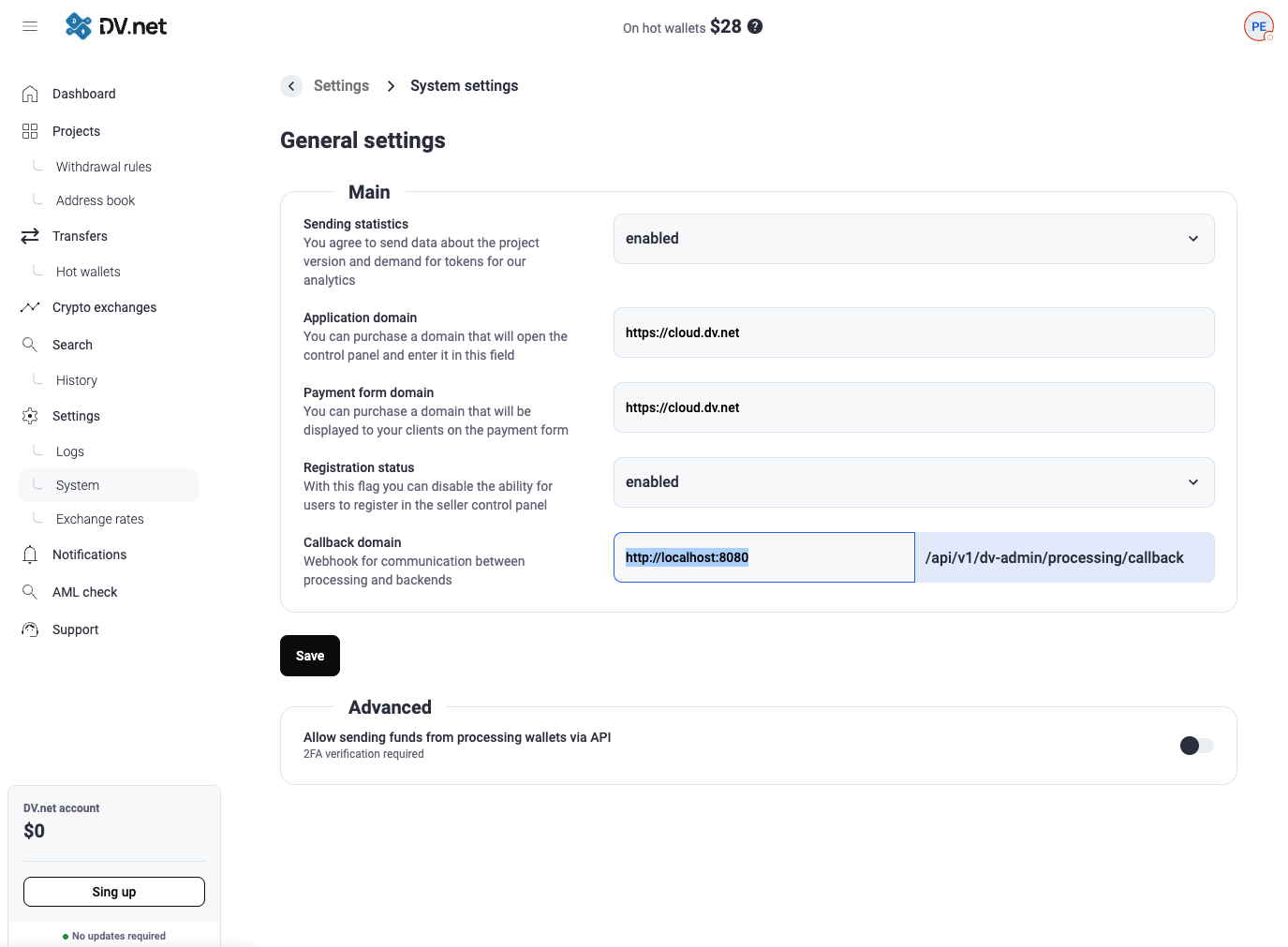This screenshot has height=947, width=1288.
Task: Click the Notifications bell icon
Action: coord(30,555)
